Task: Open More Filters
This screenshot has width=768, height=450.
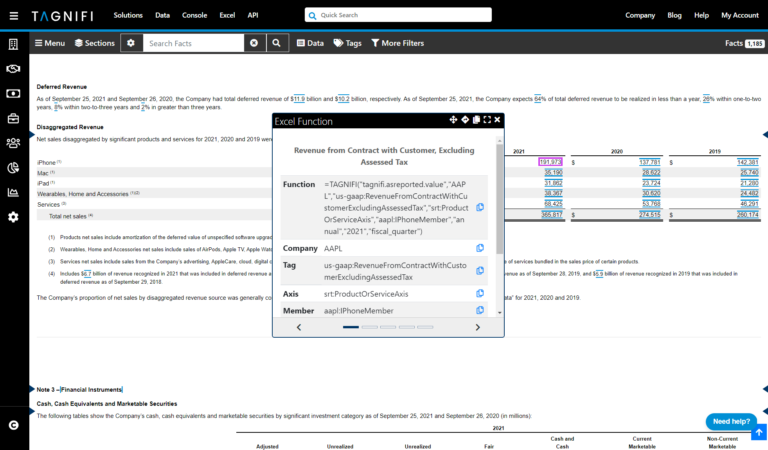Action: click(397, 43)
